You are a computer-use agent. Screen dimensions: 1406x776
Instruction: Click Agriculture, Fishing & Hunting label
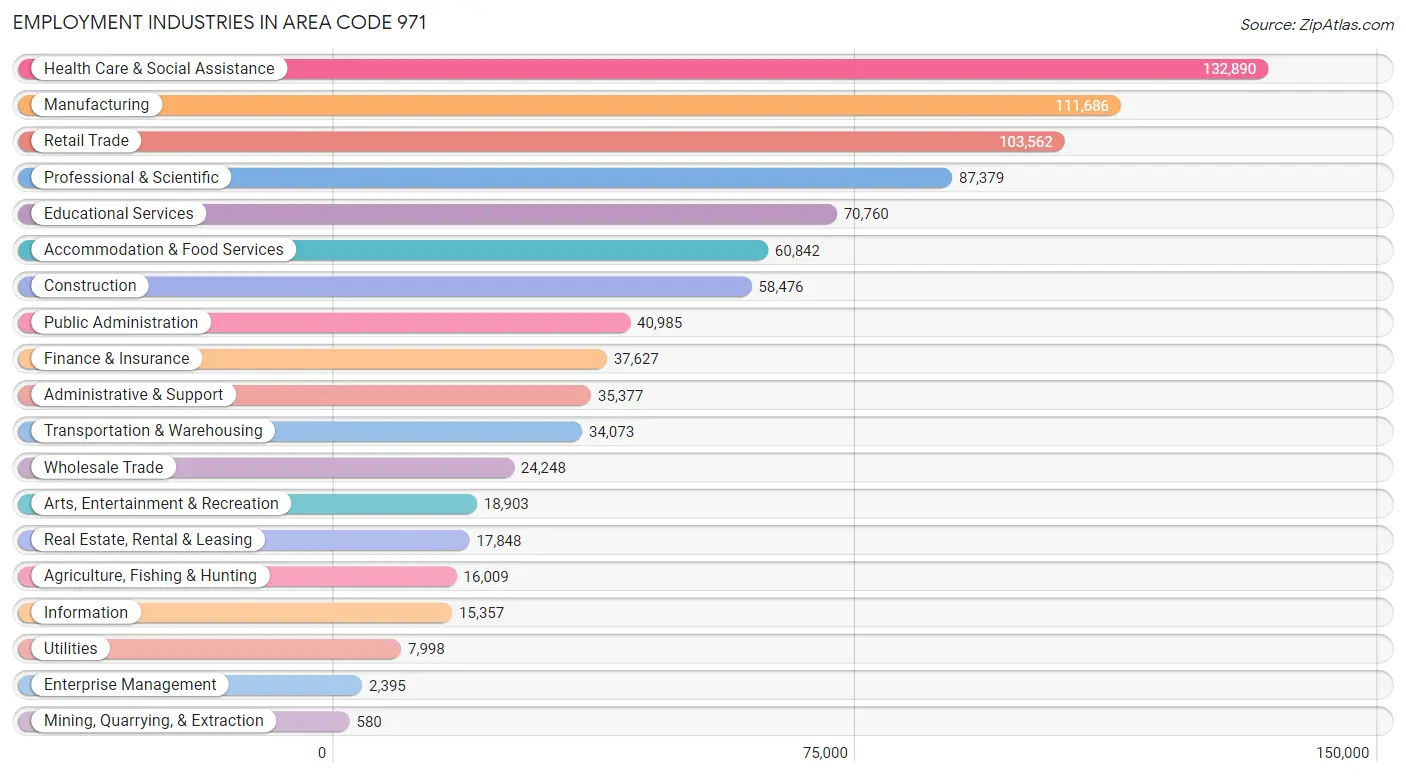150,575
